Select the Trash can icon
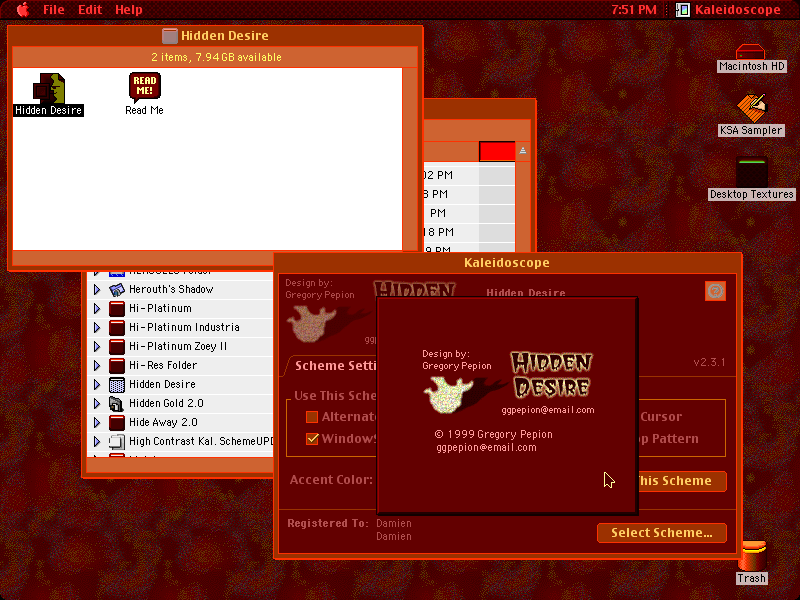800x600 pixels. [752, 556]
